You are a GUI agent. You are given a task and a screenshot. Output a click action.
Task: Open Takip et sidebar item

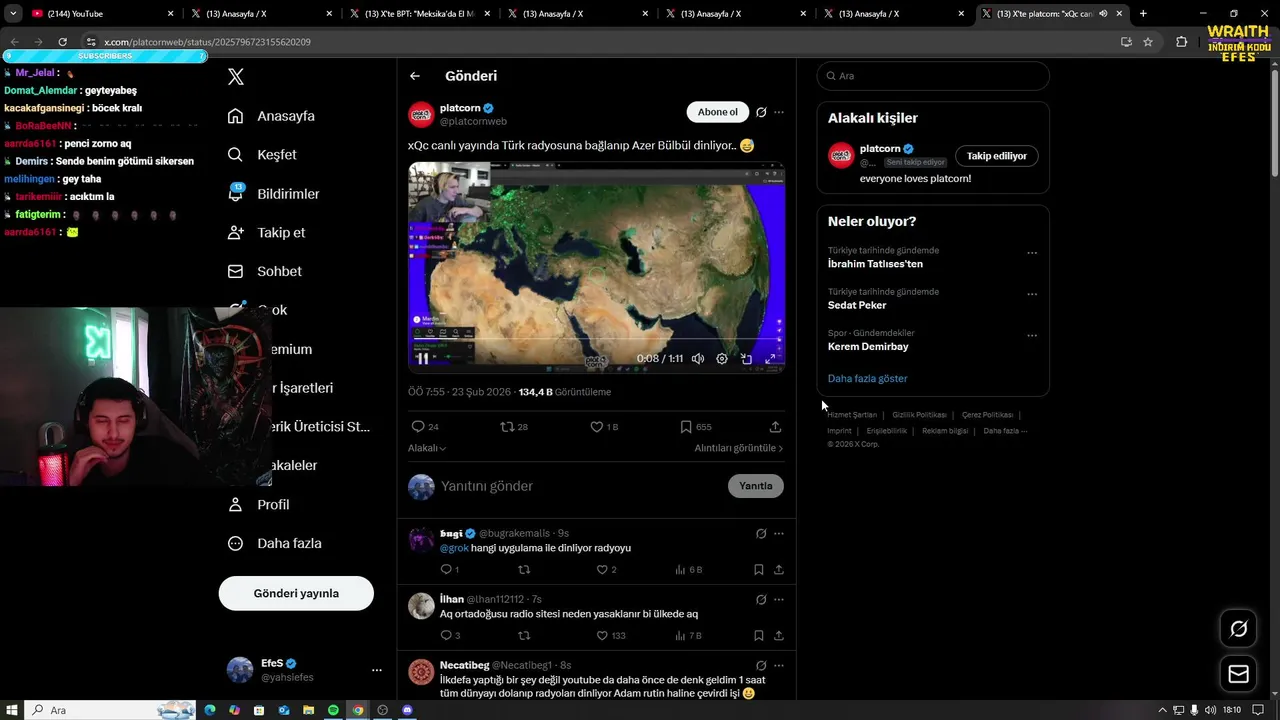(266, 232)
